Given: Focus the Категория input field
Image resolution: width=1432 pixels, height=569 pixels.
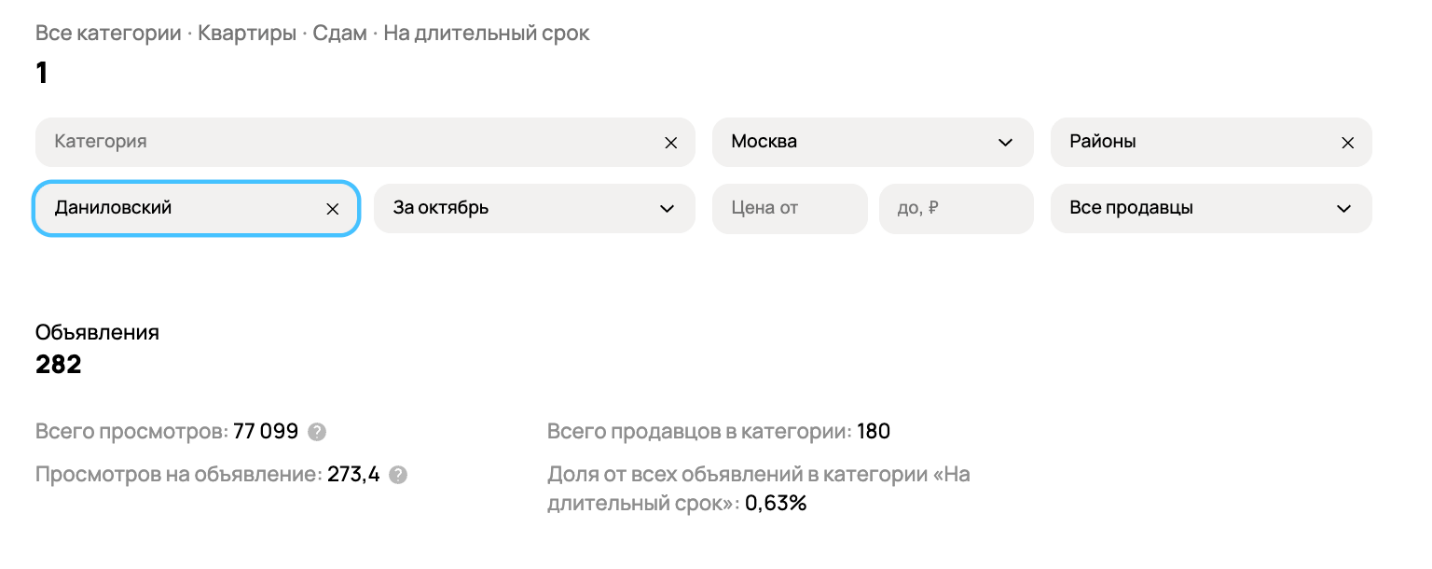Looking at the screenshot, I should point(350,142).
